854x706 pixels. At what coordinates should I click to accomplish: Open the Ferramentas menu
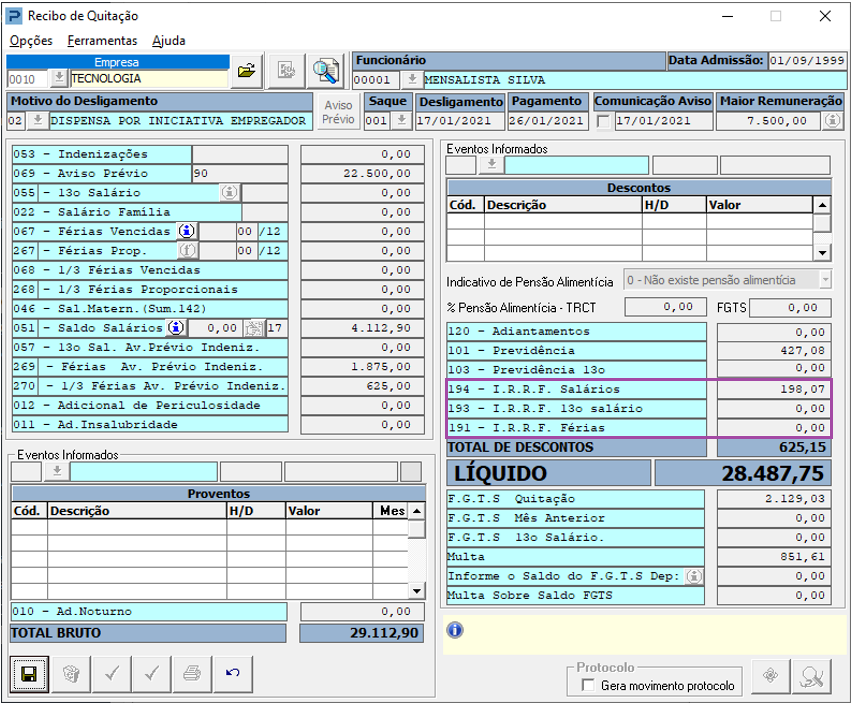[x=102, y=41]
